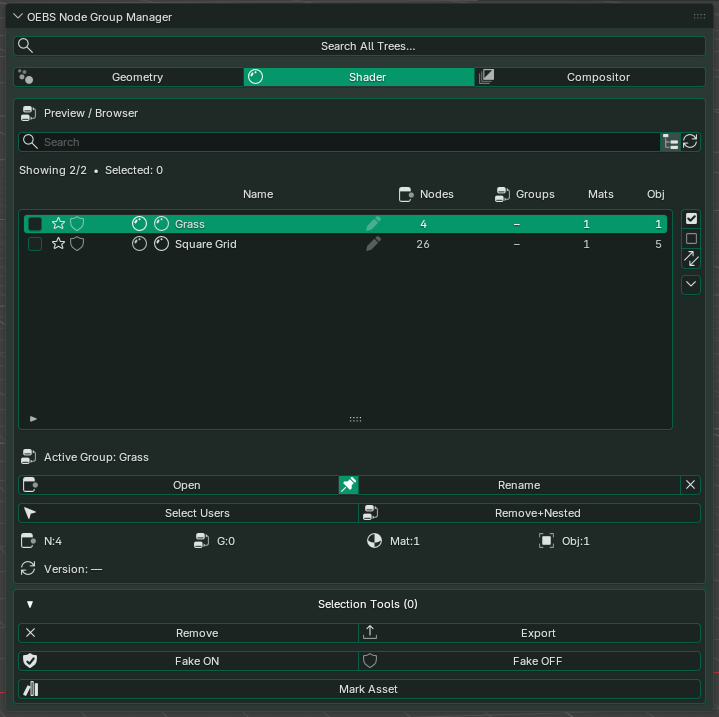Screen dimensions: 719x717
Task: Click shader sphere icon beside Square Grid name
Action: pos(161,244)
